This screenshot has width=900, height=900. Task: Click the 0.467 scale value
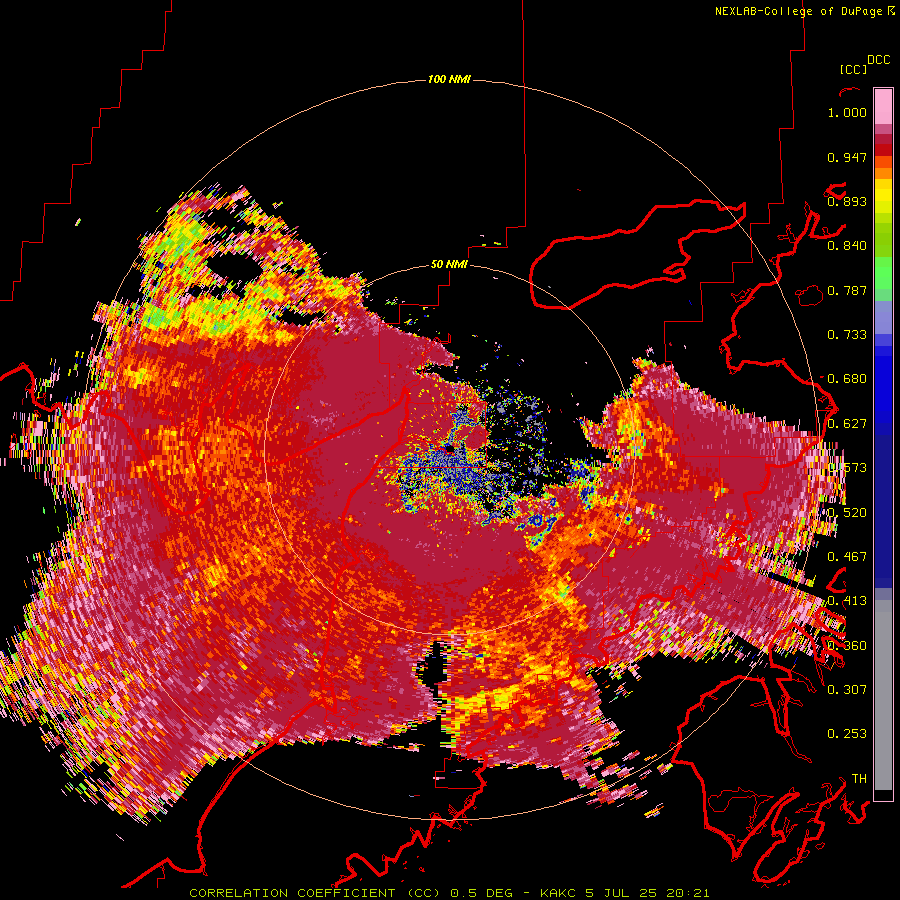click(x=847, y=557)
